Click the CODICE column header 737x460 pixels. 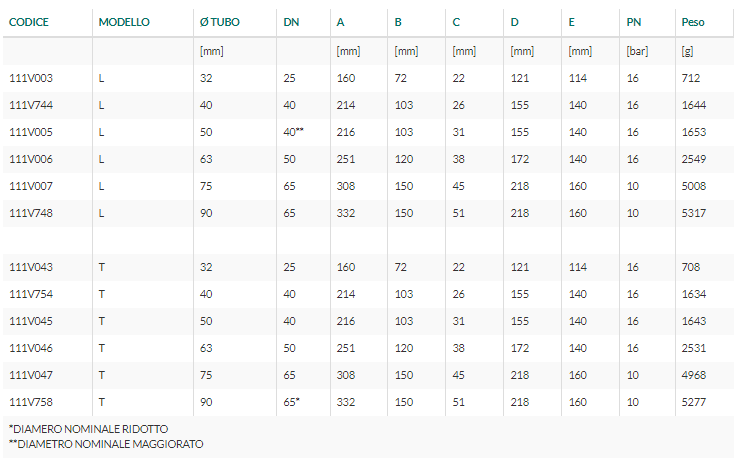click(x=29, y=22)
